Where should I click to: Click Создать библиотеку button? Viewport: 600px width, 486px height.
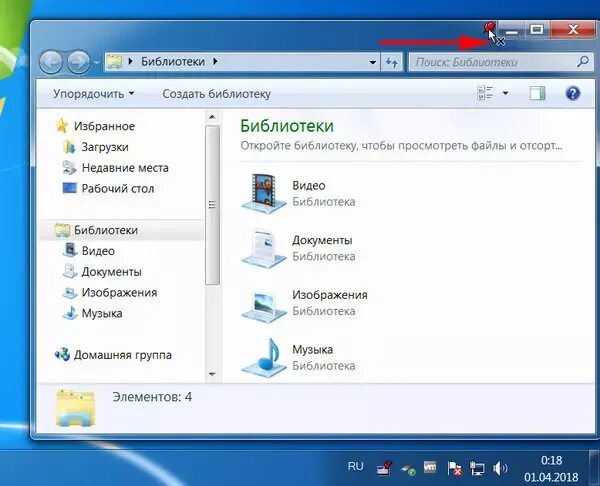point(217,94)
